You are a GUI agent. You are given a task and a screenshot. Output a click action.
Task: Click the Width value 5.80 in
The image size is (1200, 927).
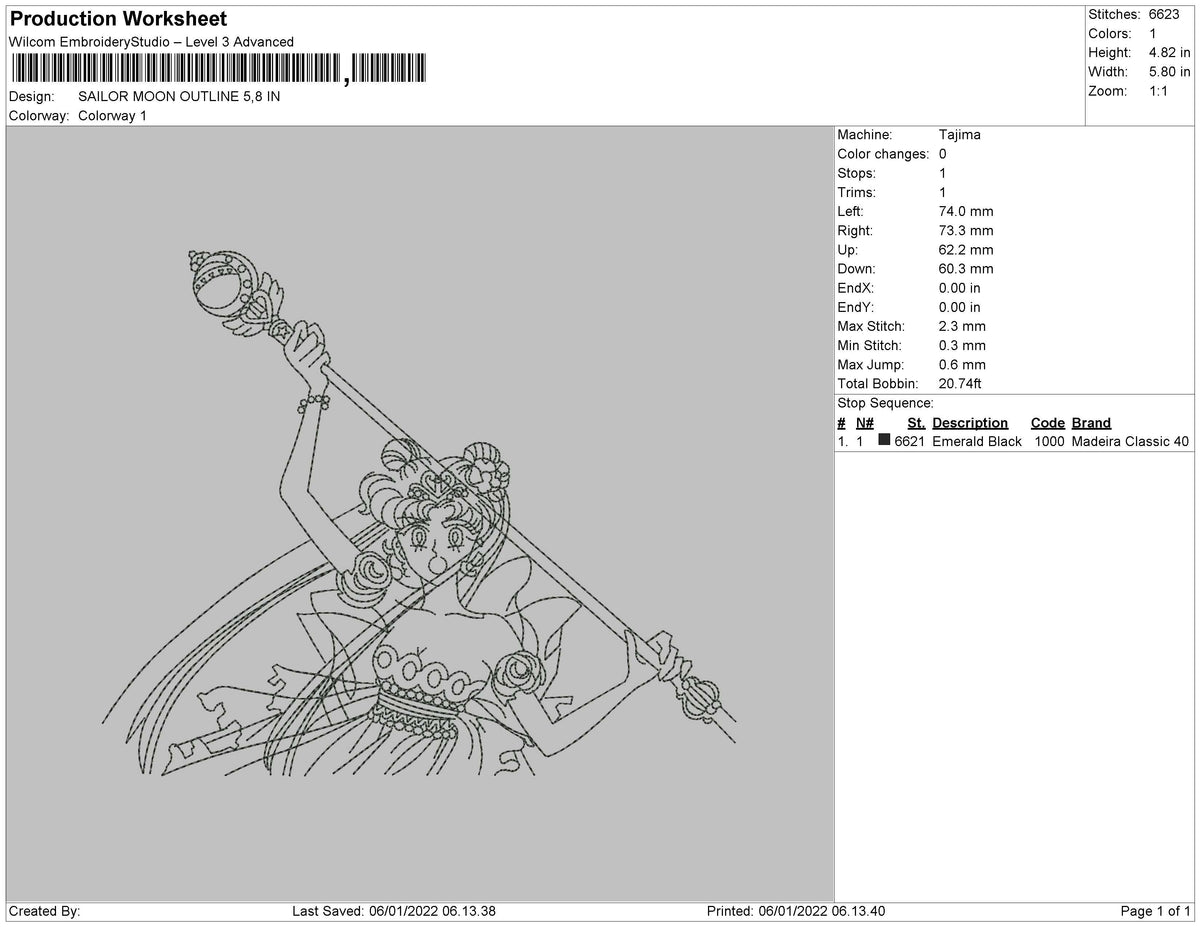coord(1169,72)
